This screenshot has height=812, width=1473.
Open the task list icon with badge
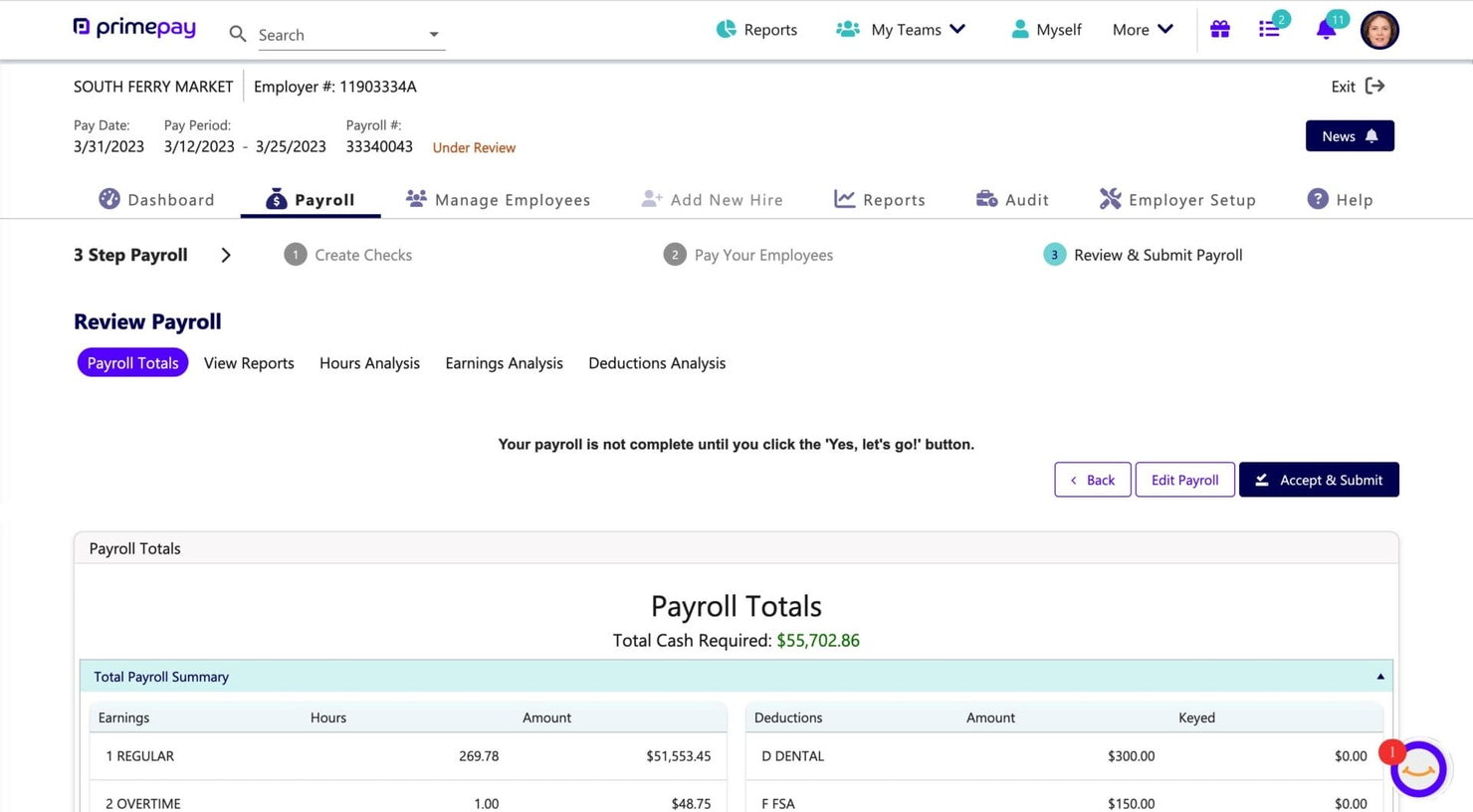[x=1269, y=30]
